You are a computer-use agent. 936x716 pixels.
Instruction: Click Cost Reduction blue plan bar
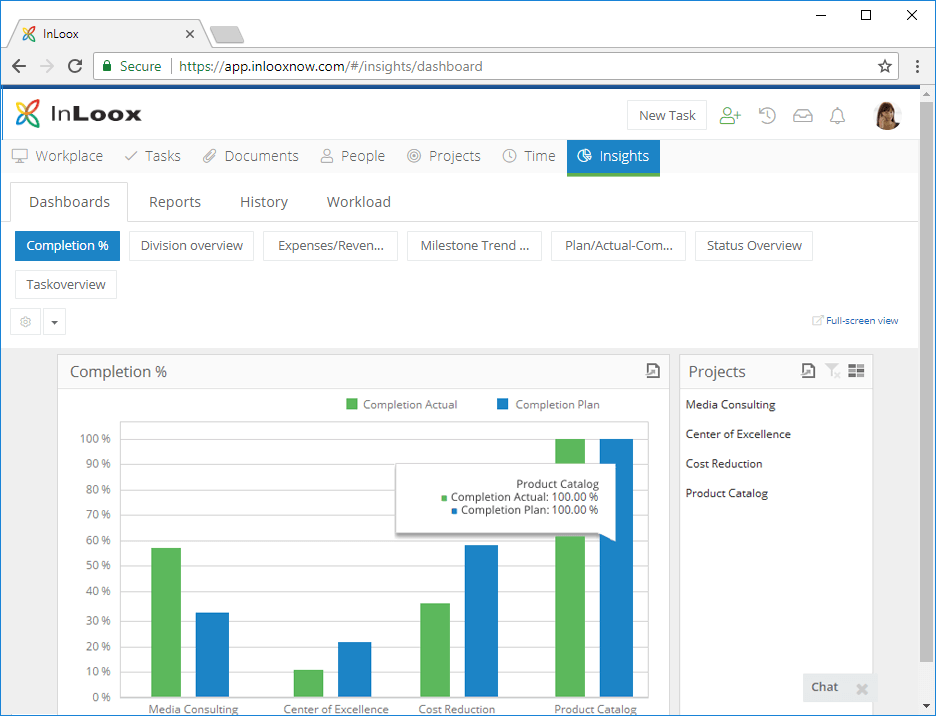click(481, 621)
